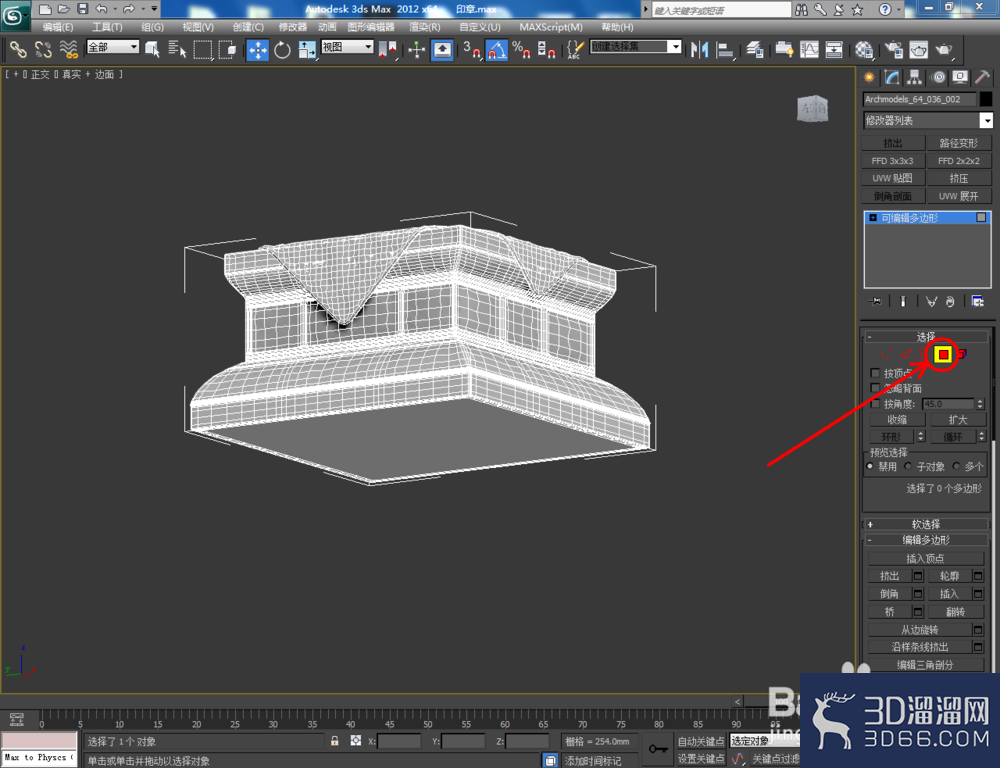Click the Align tool icon
Viewport: 1000px width, 768px height.
click(725, 50)
